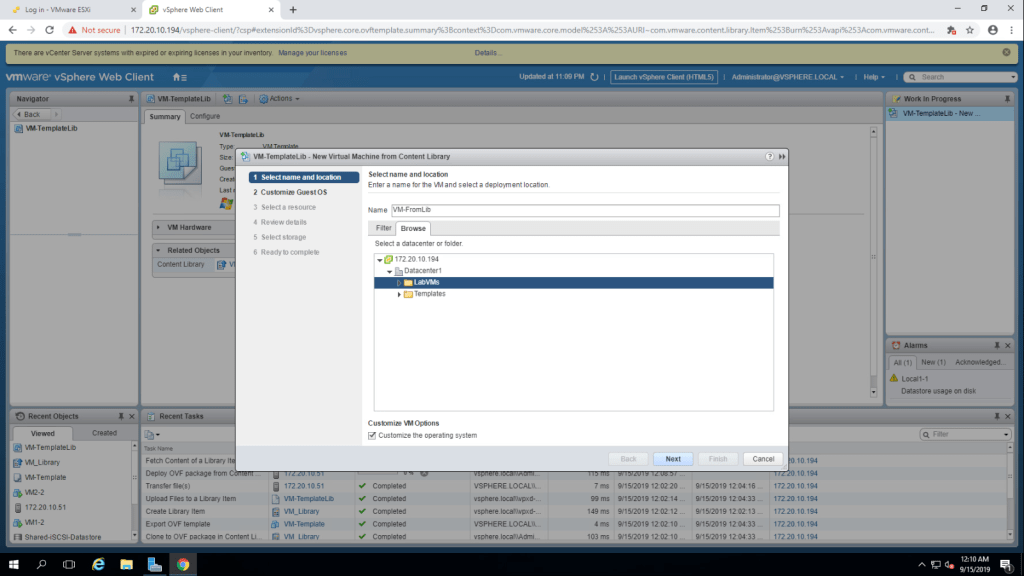Collapse the Datacenter1 tree node
This screenshot has width=1024, height=576.
pyautogui.click(x=389, y=271)
